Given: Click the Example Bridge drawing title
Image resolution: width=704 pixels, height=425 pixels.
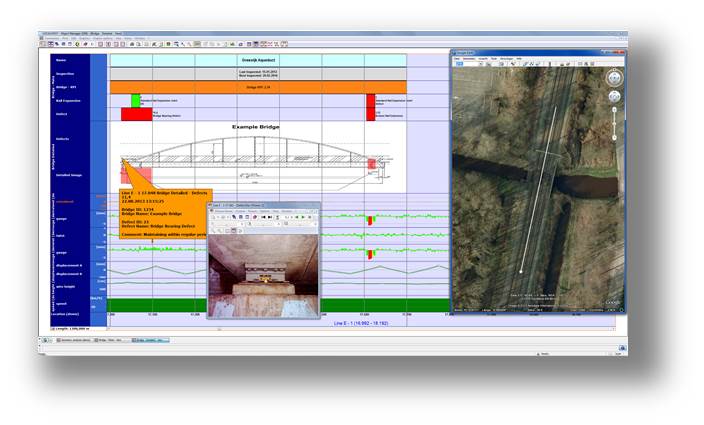Looking at the screenshot, I should pyautogui.click(x=255, y=127).
